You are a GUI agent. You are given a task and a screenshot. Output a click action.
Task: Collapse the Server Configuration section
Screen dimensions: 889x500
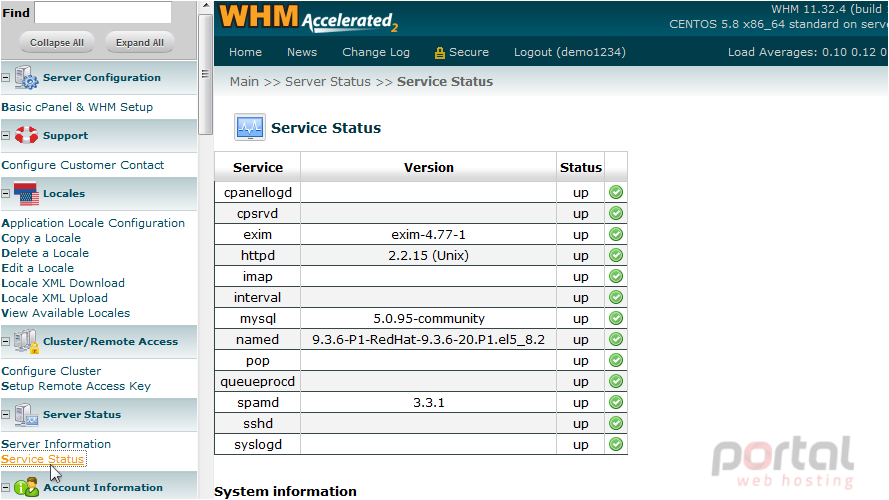click(x=6, y=78)
